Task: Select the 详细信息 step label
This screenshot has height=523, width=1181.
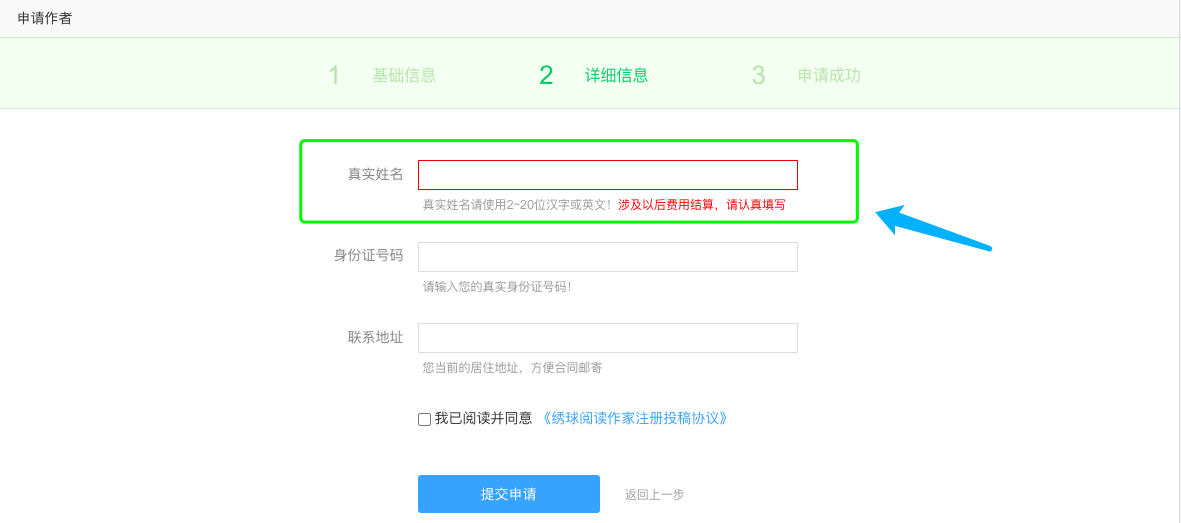Action: (616, 75)
